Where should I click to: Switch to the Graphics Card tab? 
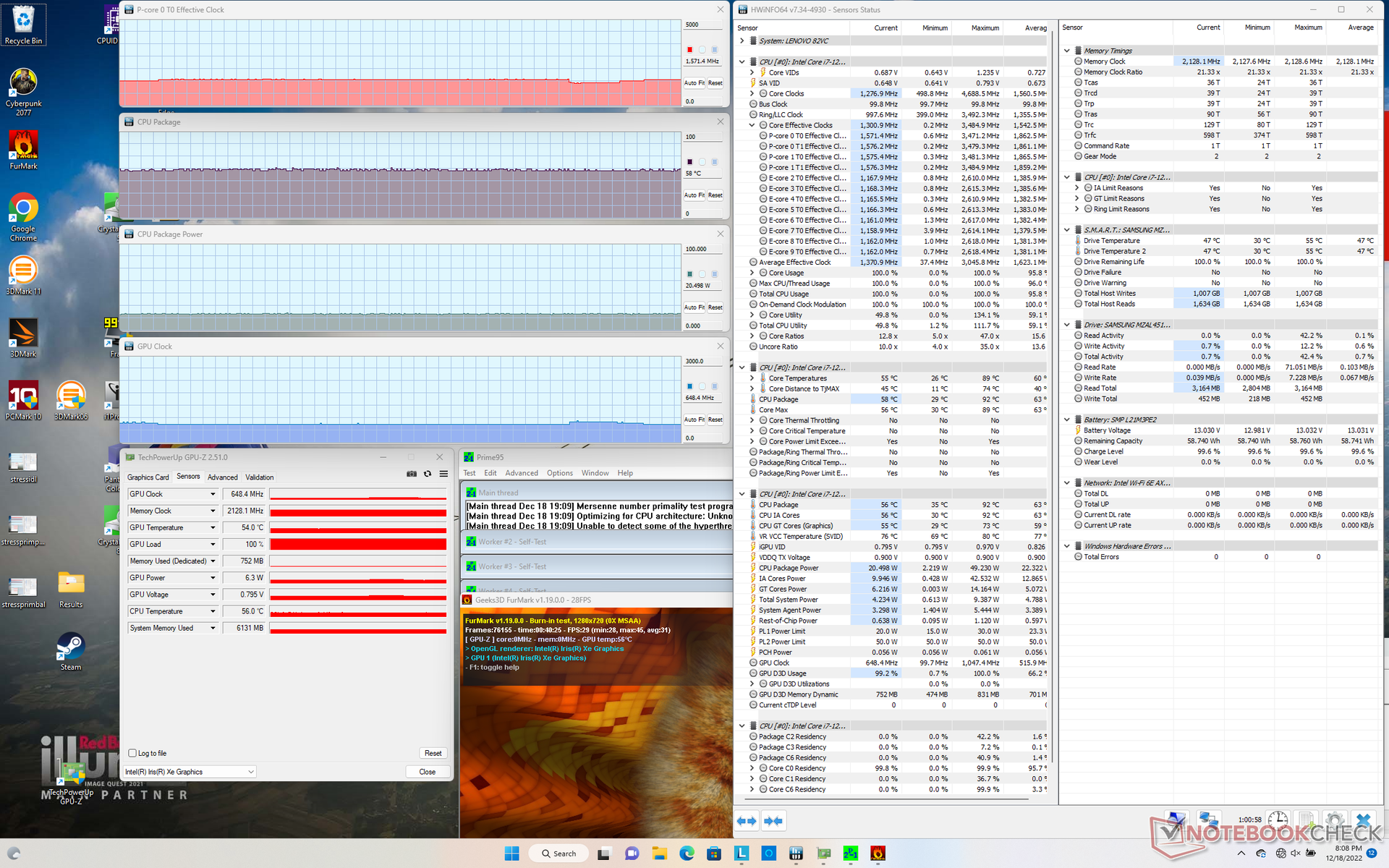tap(148, 477)
